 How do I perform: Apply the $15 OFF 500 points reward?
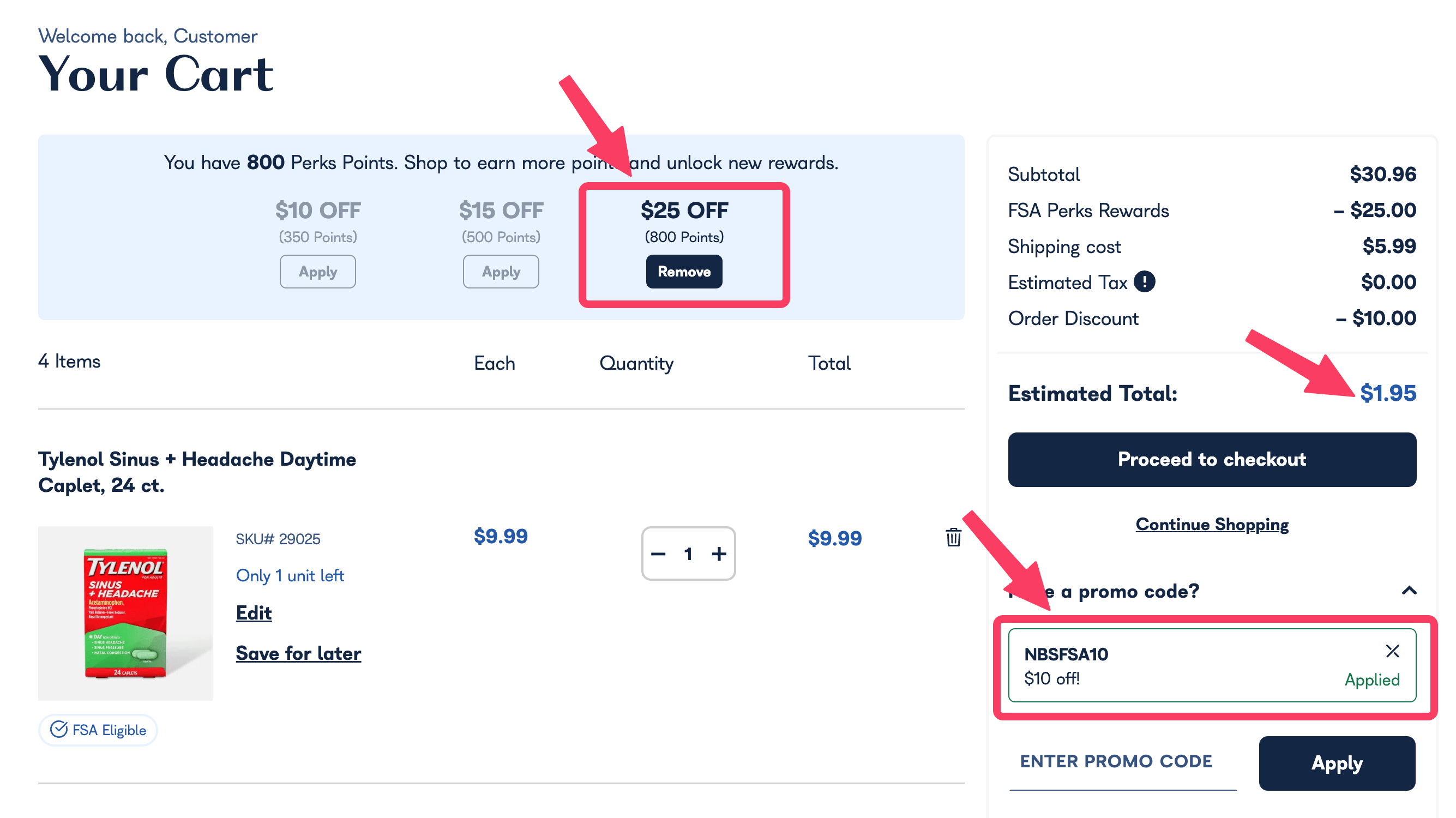[x=501, y=272]
